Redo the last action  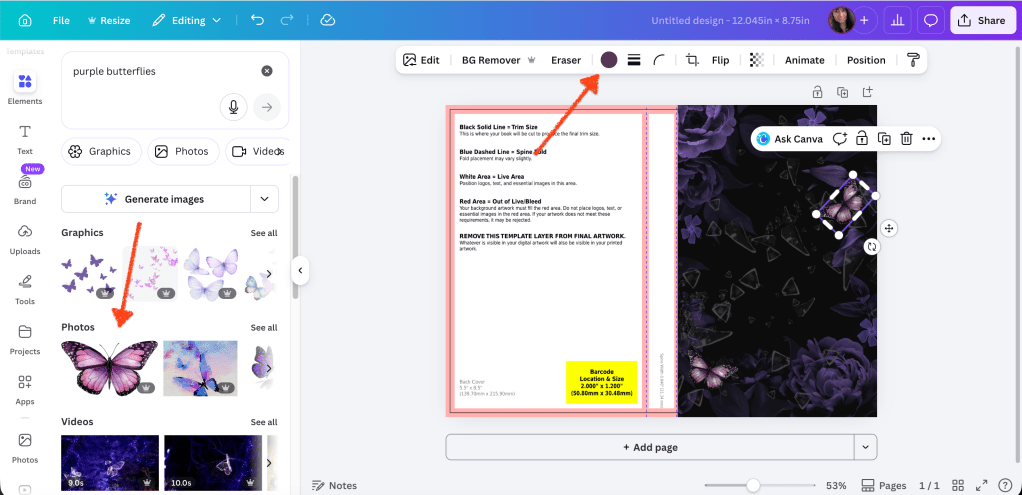coord(287,20)
